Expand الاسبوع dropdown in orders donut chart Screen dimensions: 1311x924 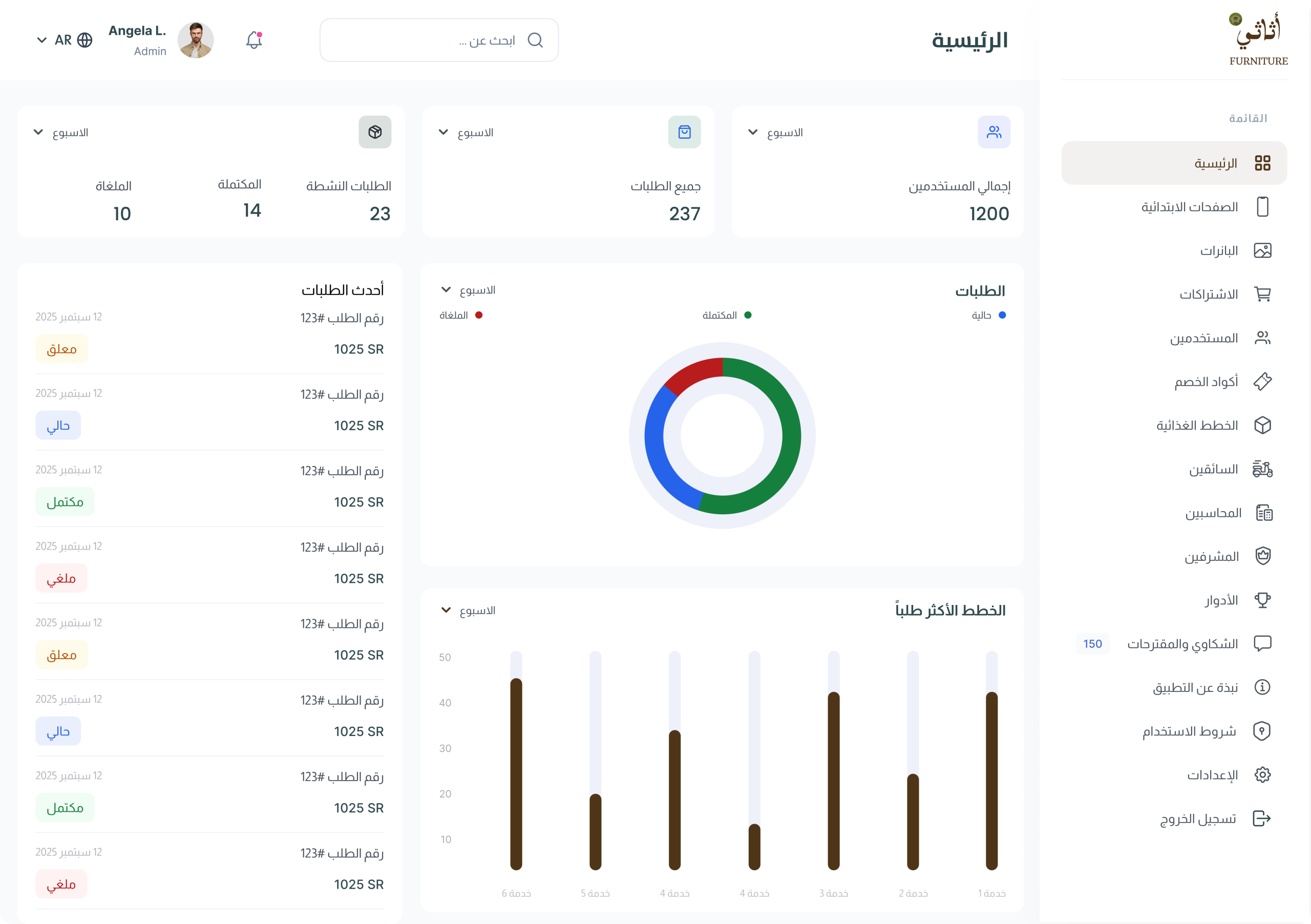[468, 290]
